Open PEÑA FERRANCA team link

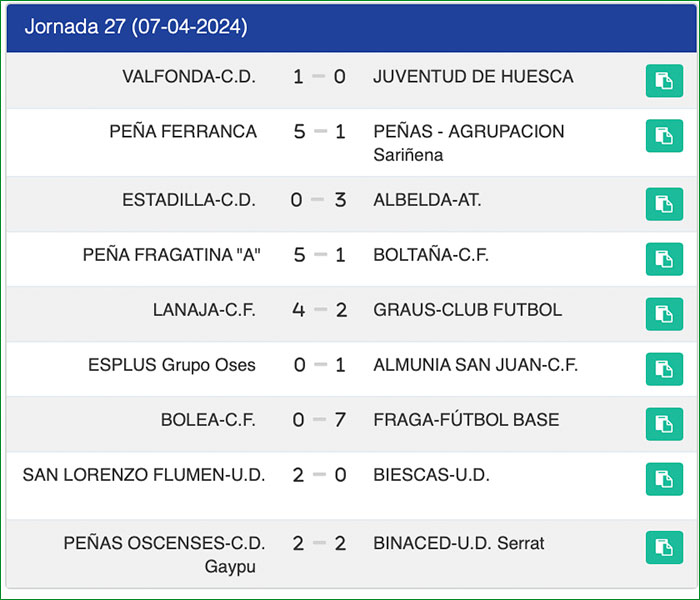tap(183, 132)
